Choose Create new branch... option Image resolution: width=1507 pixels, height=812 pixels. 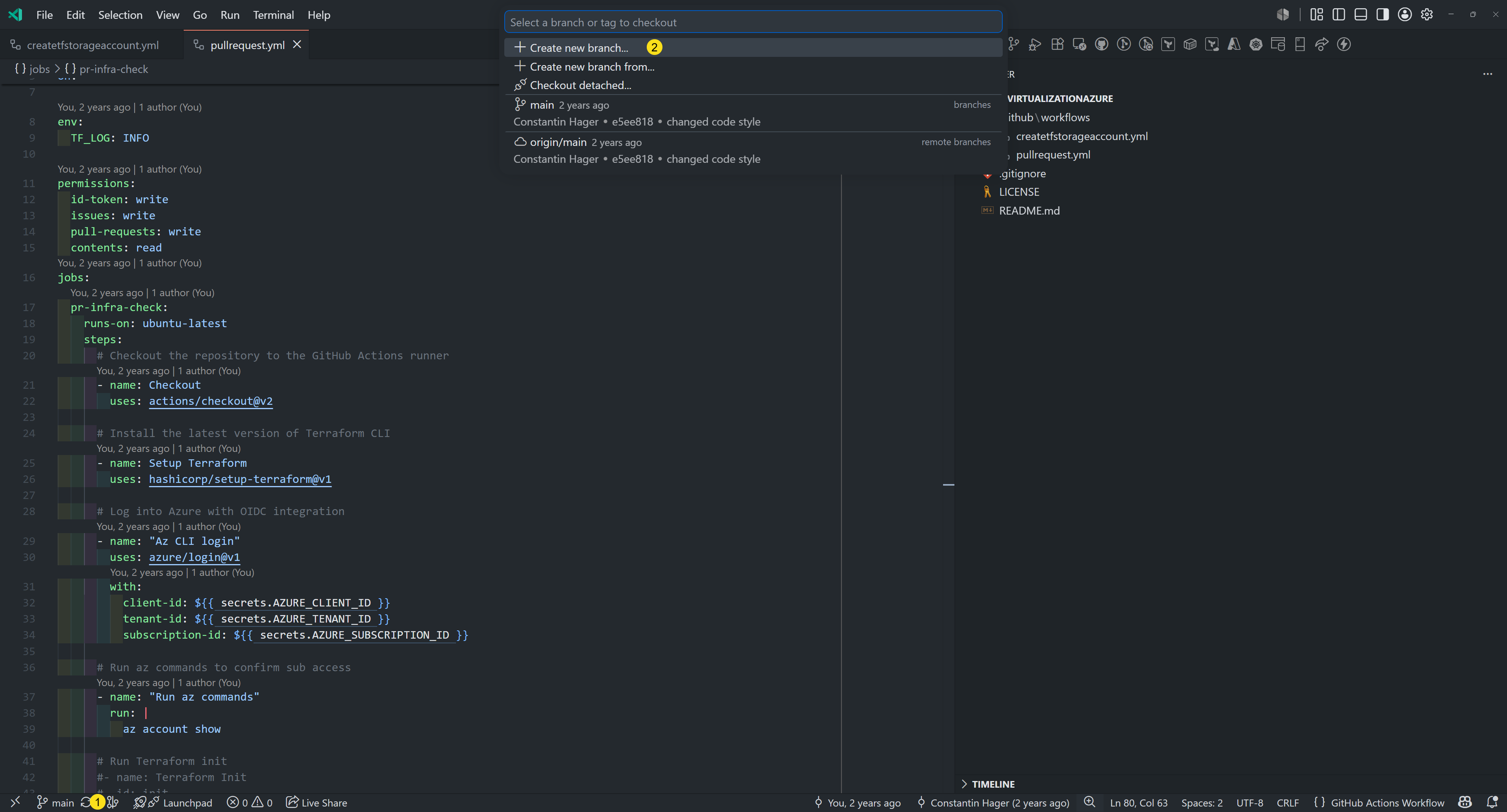pos(753,47)
